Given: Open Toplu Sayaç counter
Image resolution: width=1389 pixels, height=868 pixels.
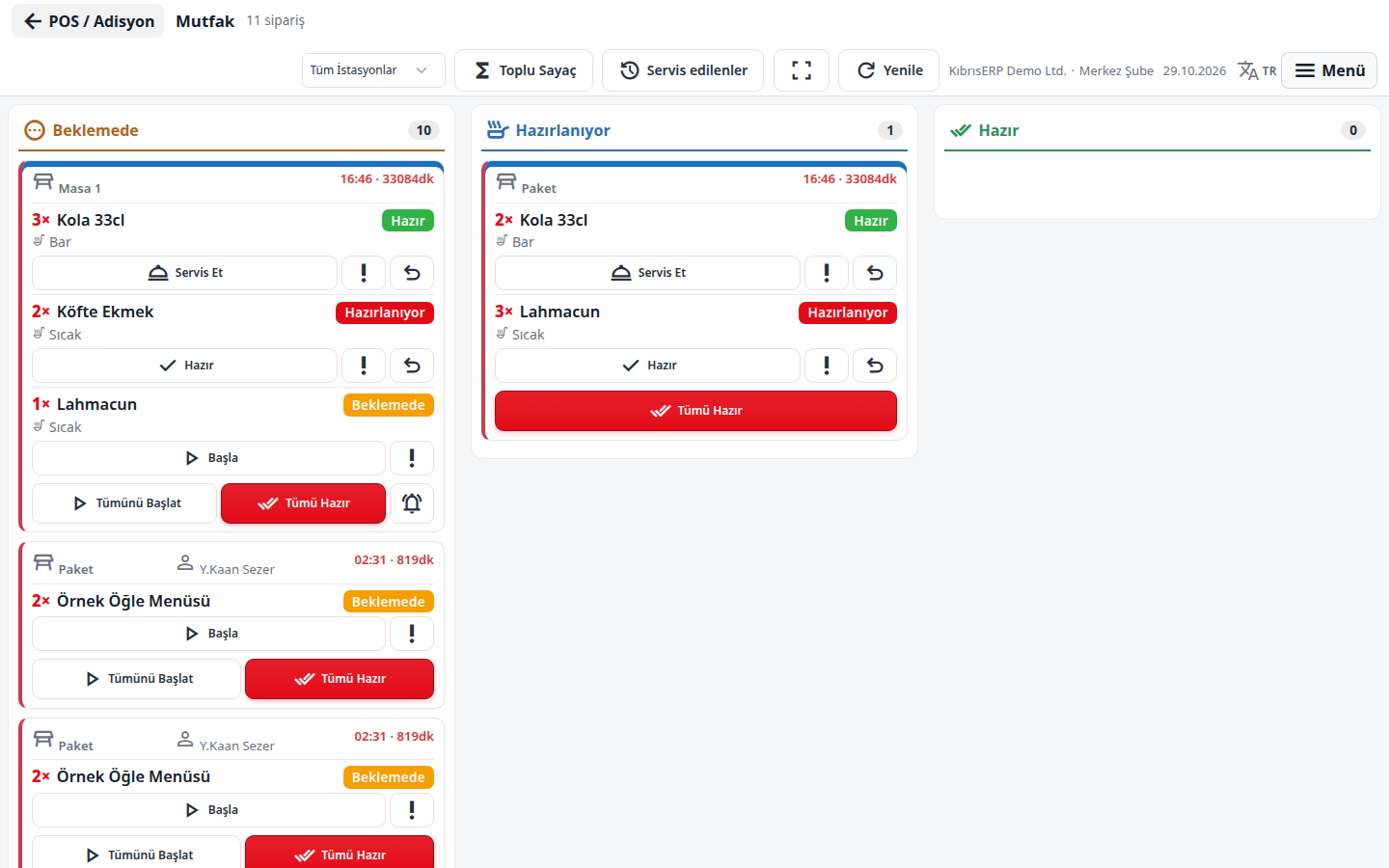Looking at the screenshot, I should point(524,70).
